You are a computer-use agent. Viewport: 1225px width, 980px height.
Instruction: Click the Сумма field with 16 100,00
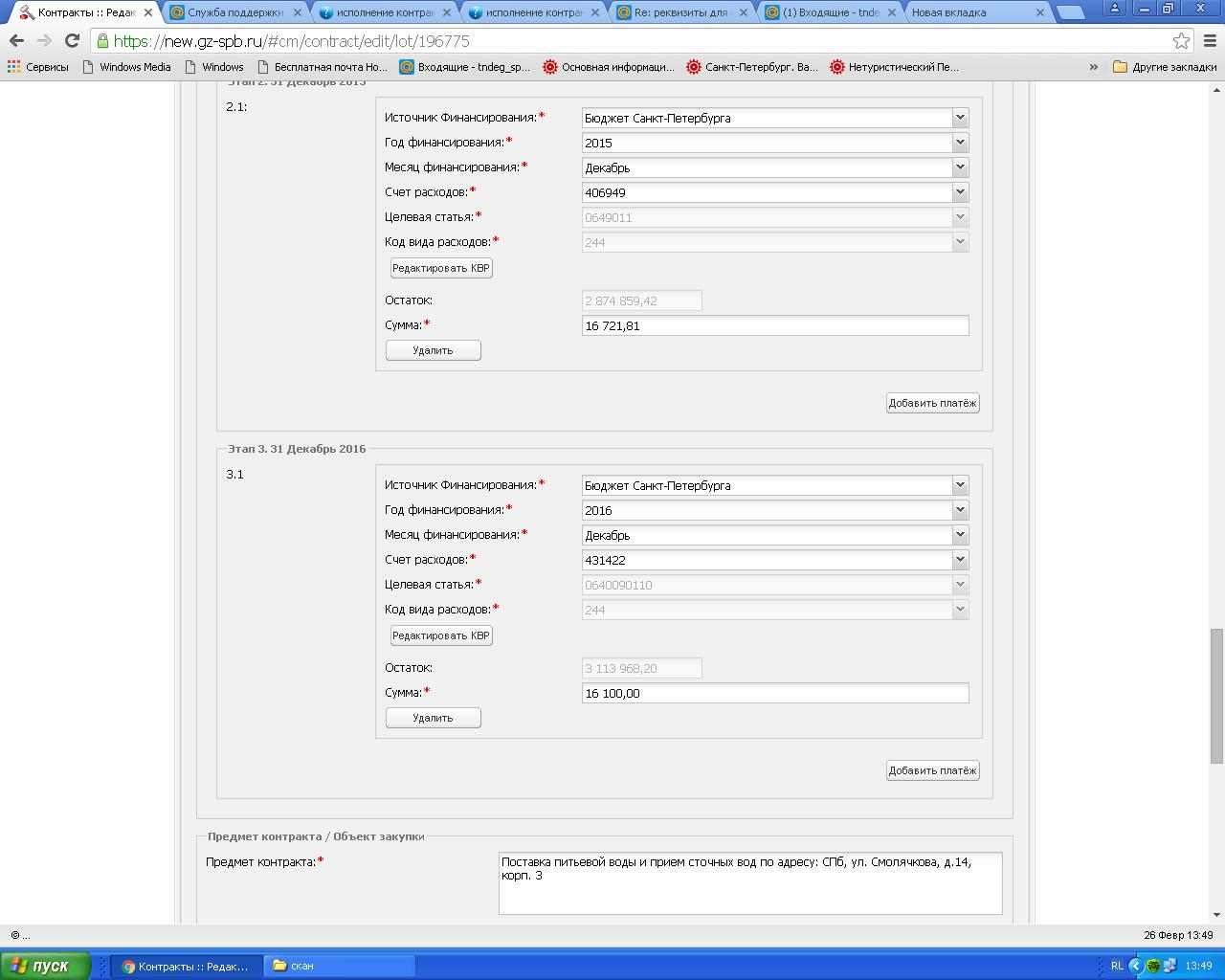coord(775,693)
